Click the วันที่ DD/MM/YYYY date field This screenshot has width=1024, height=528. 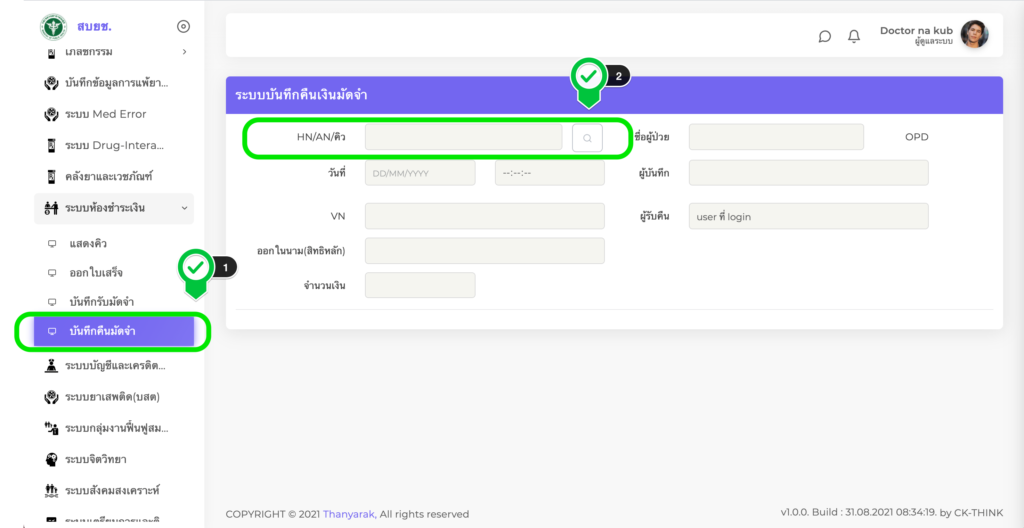420,173
